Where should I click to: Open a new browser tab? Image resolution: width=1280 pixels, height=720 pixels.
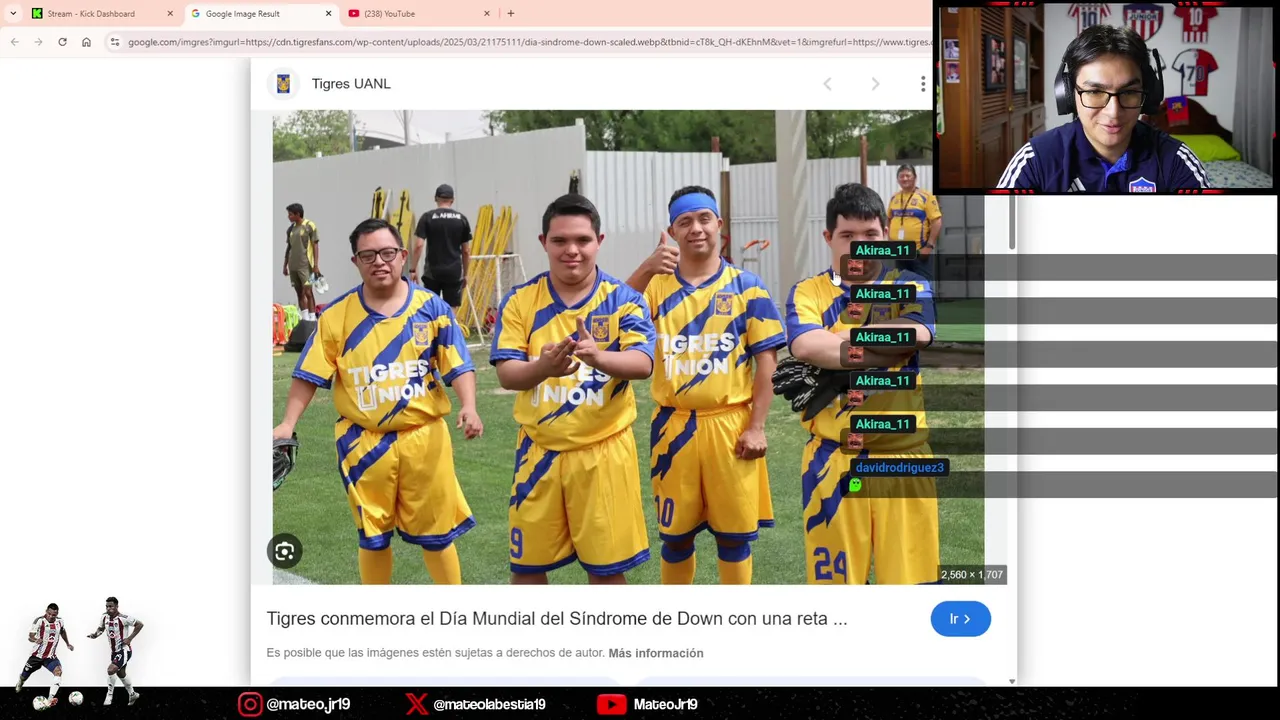tap(511, 14)
